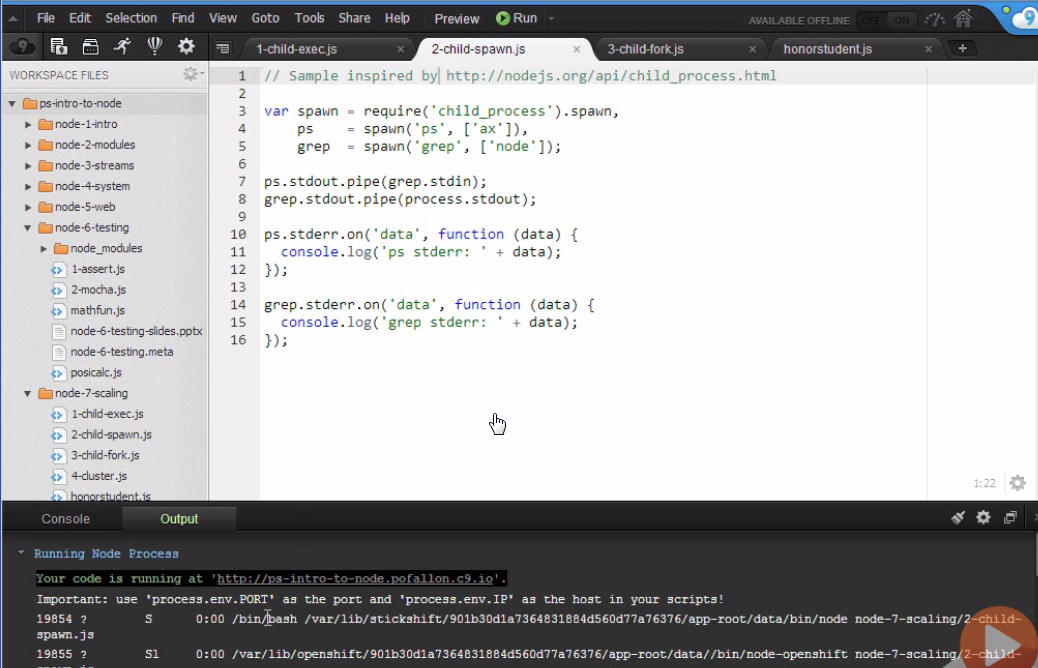Expand the node_modules folder arrow
This screenshot has height=668, width=1038.
pyautogui.click(x=44, y=249)
